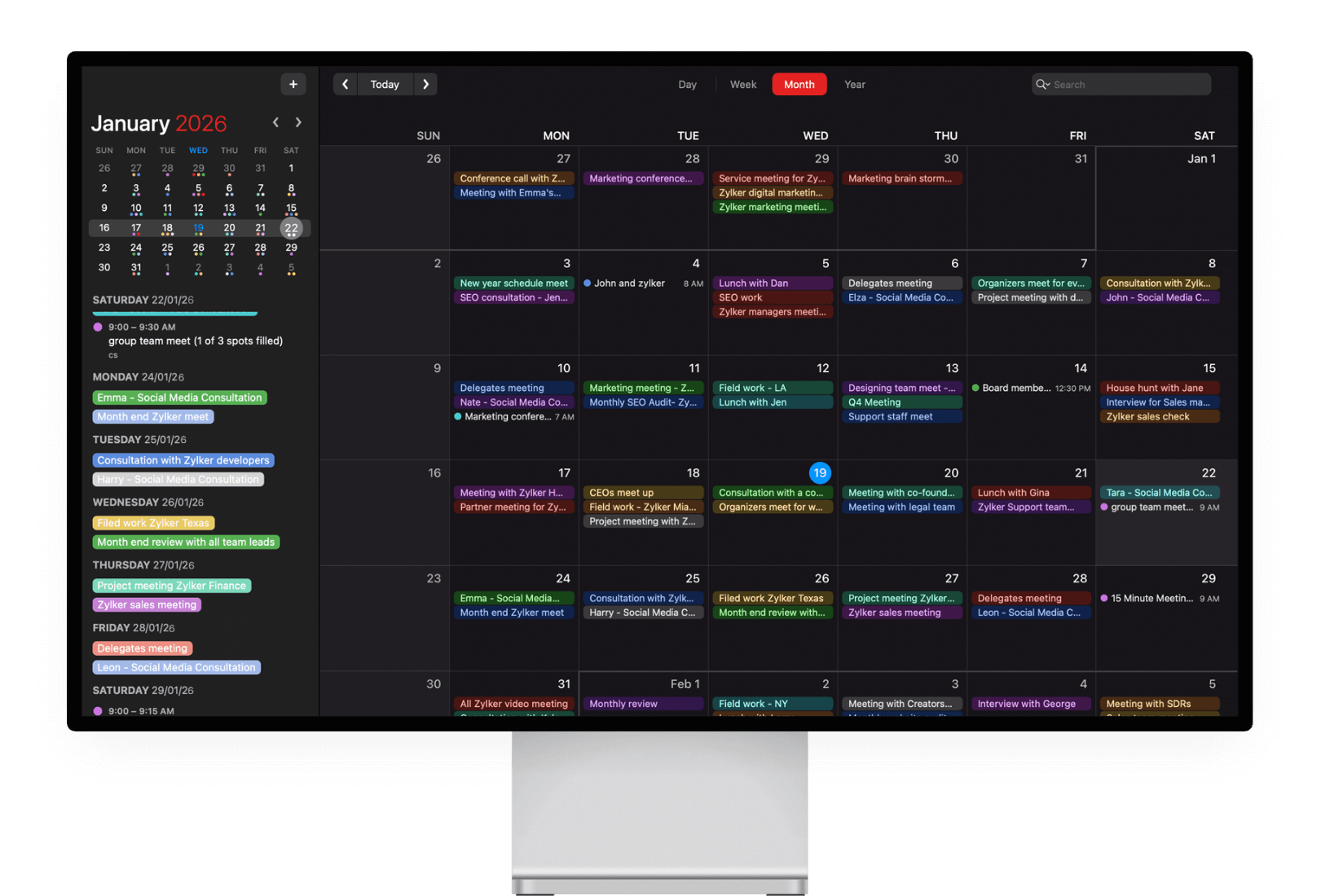The height and width of the screenshot is (896, 1321).
Task: Open 'John and zylker' 8 AM event
Action: [x=643, y=283]
